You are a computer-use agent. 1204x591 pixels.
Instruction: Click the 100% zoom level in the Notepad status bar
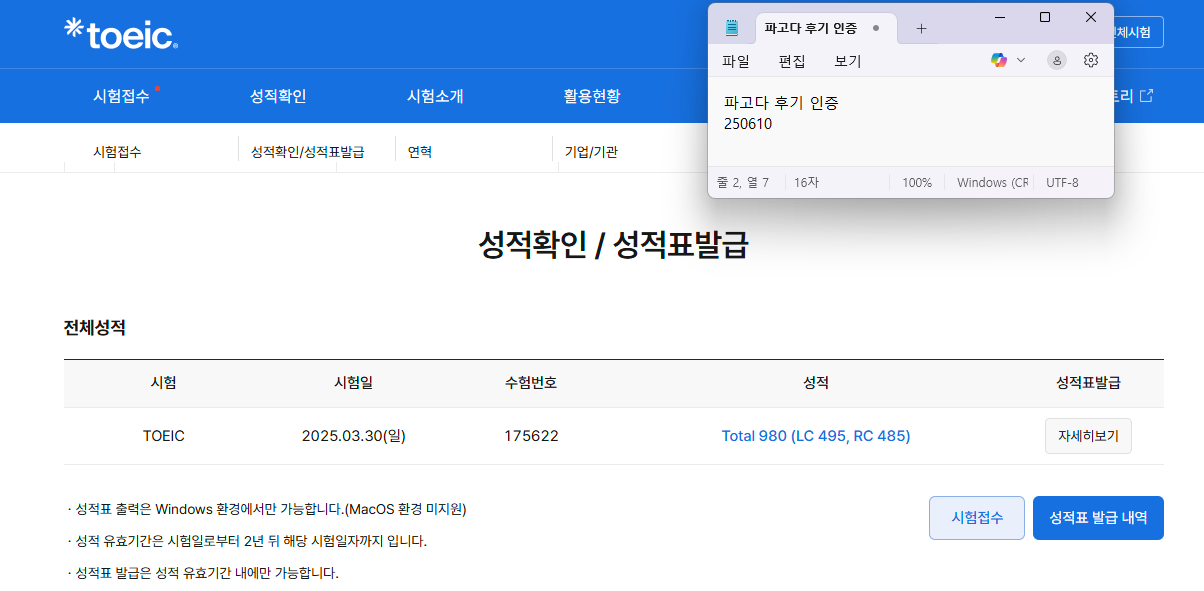pos(917,183)
